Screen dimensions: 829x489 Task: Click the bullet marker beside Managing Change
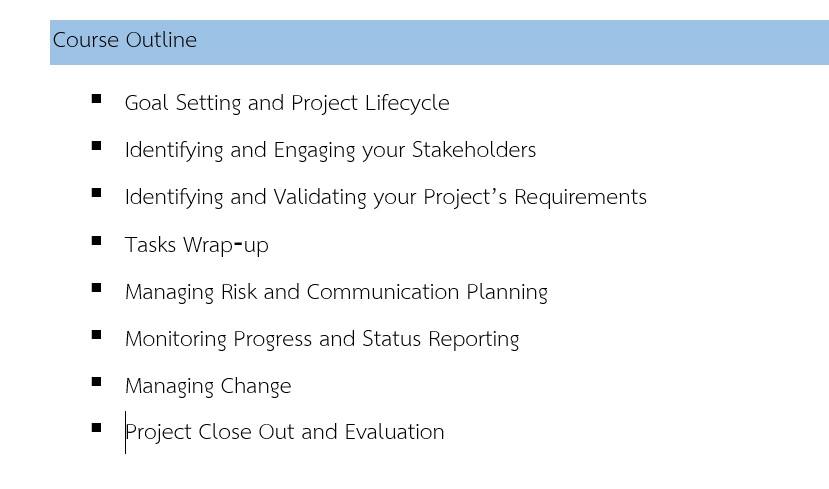[x=96, y=382]
